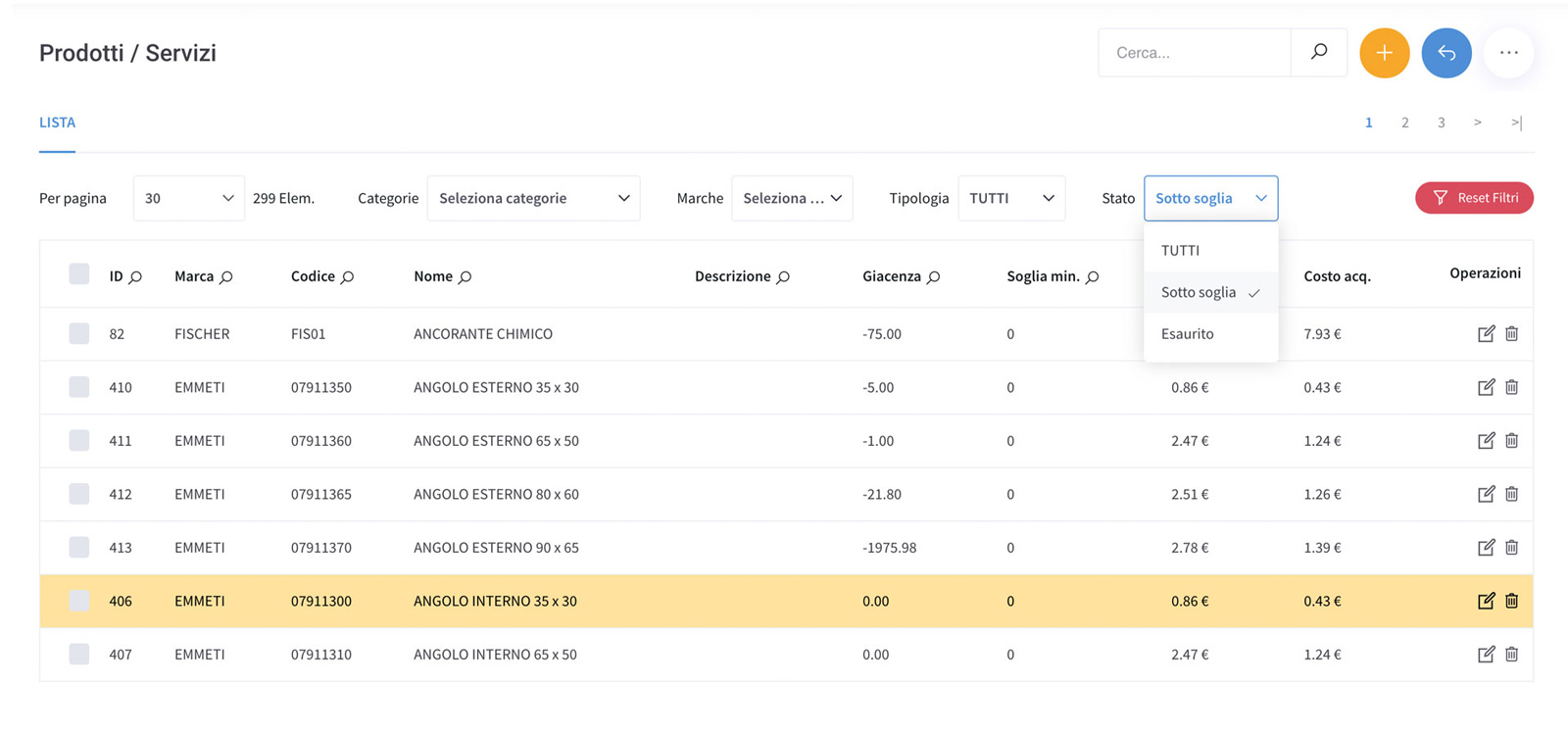Click the FISCHER brand cell

point(202,334)
